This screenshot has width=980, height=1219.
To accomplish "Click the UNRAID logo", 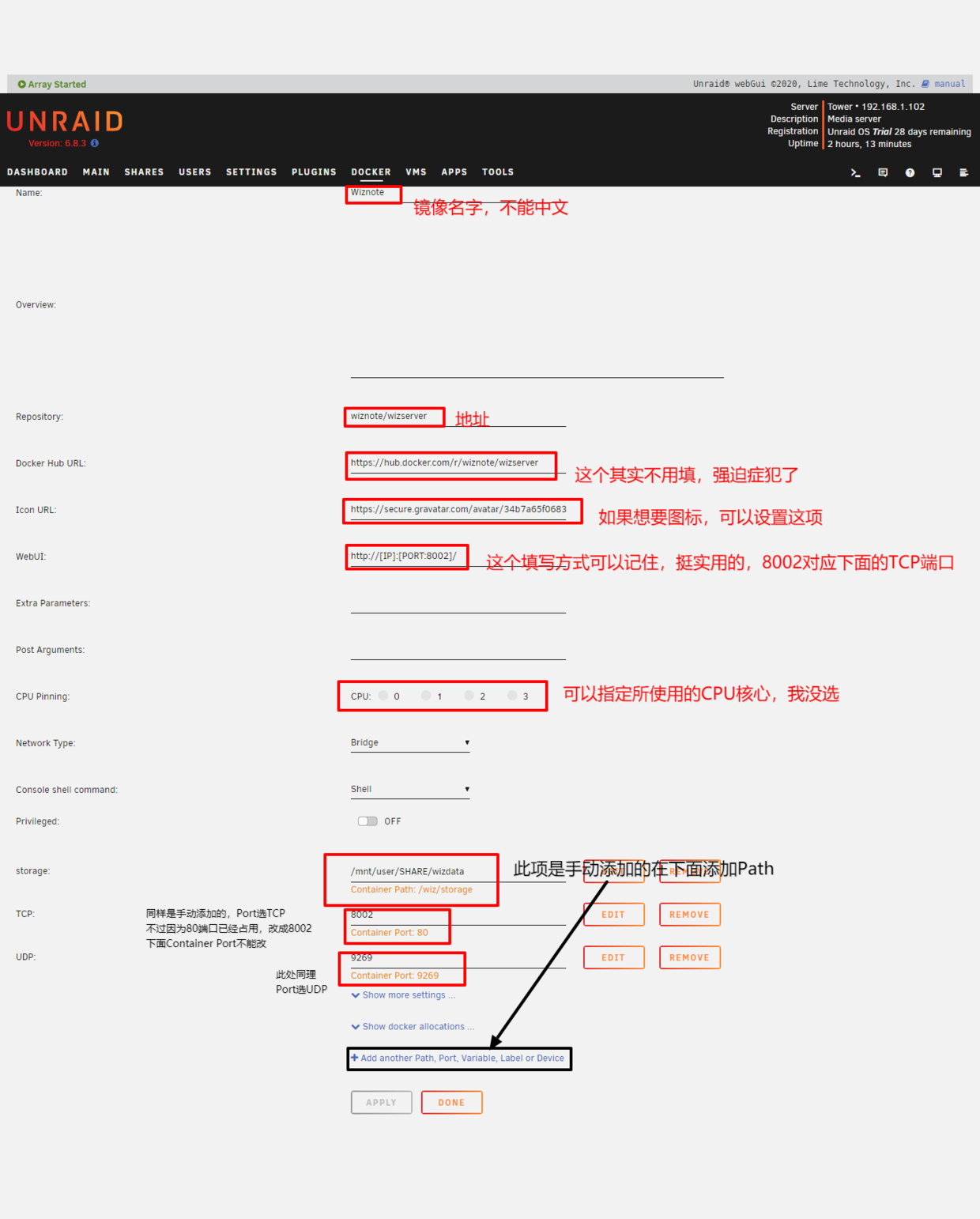I will tap(65, 121).
